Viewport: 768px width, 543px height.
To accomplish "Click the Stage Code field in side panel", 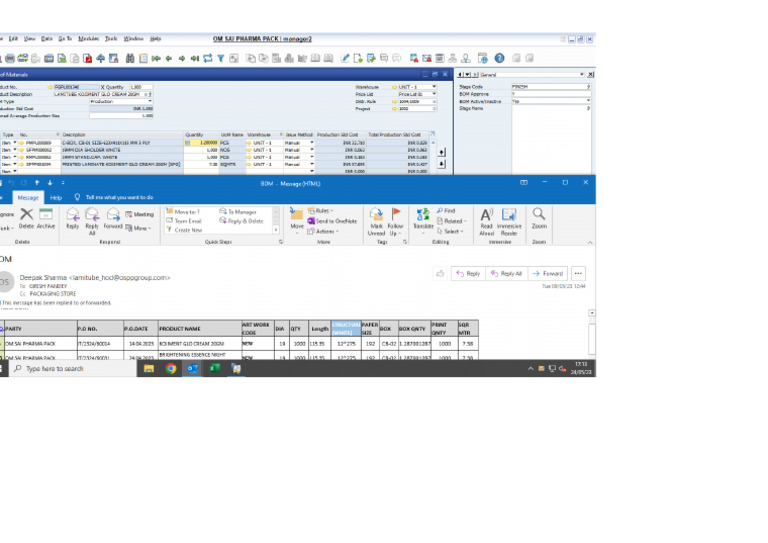I will pos(551,87).
